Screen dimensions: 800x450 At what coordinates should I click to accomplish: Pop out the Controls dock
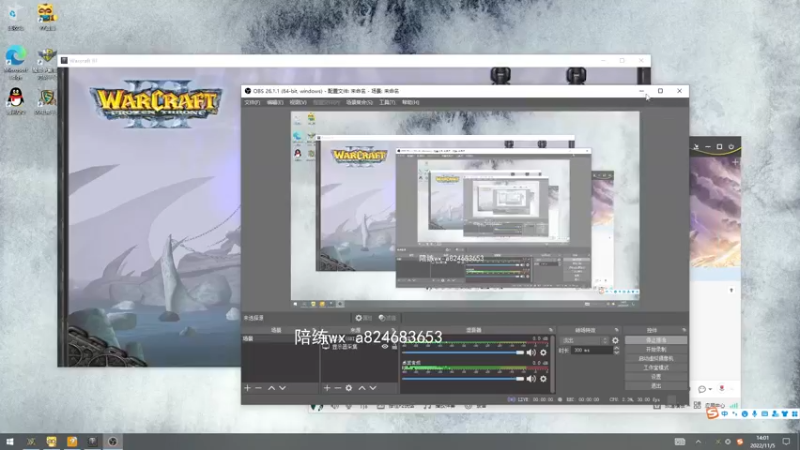[x=684, y=330]
